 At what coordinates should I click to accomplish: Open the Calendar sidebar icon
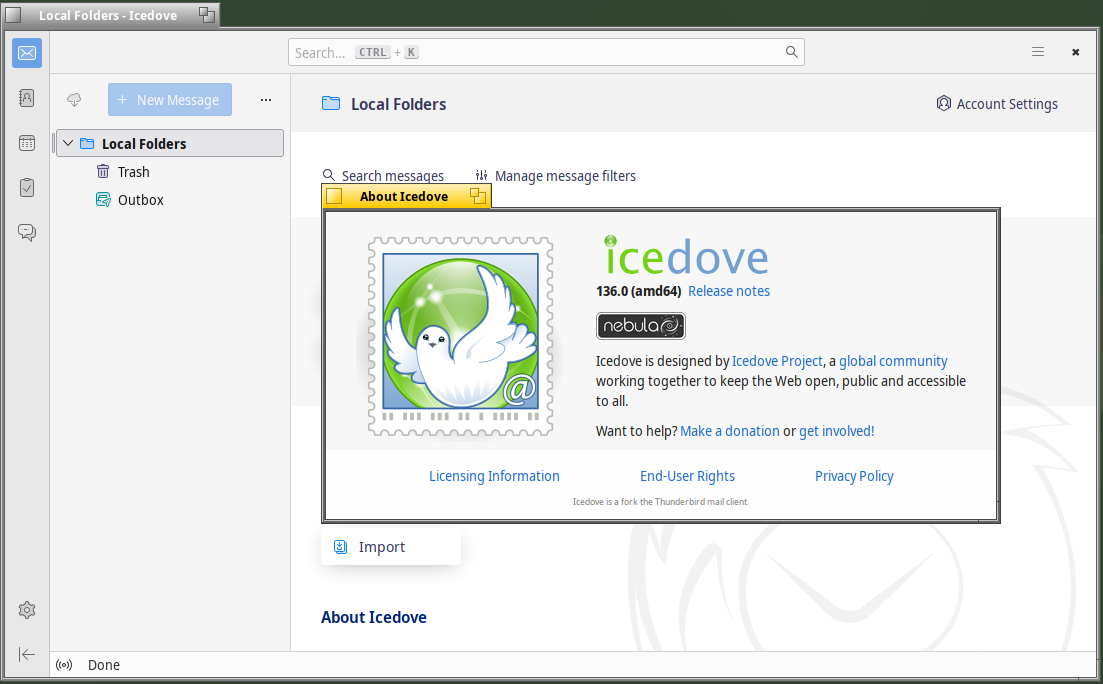click(x=27, y=143)
